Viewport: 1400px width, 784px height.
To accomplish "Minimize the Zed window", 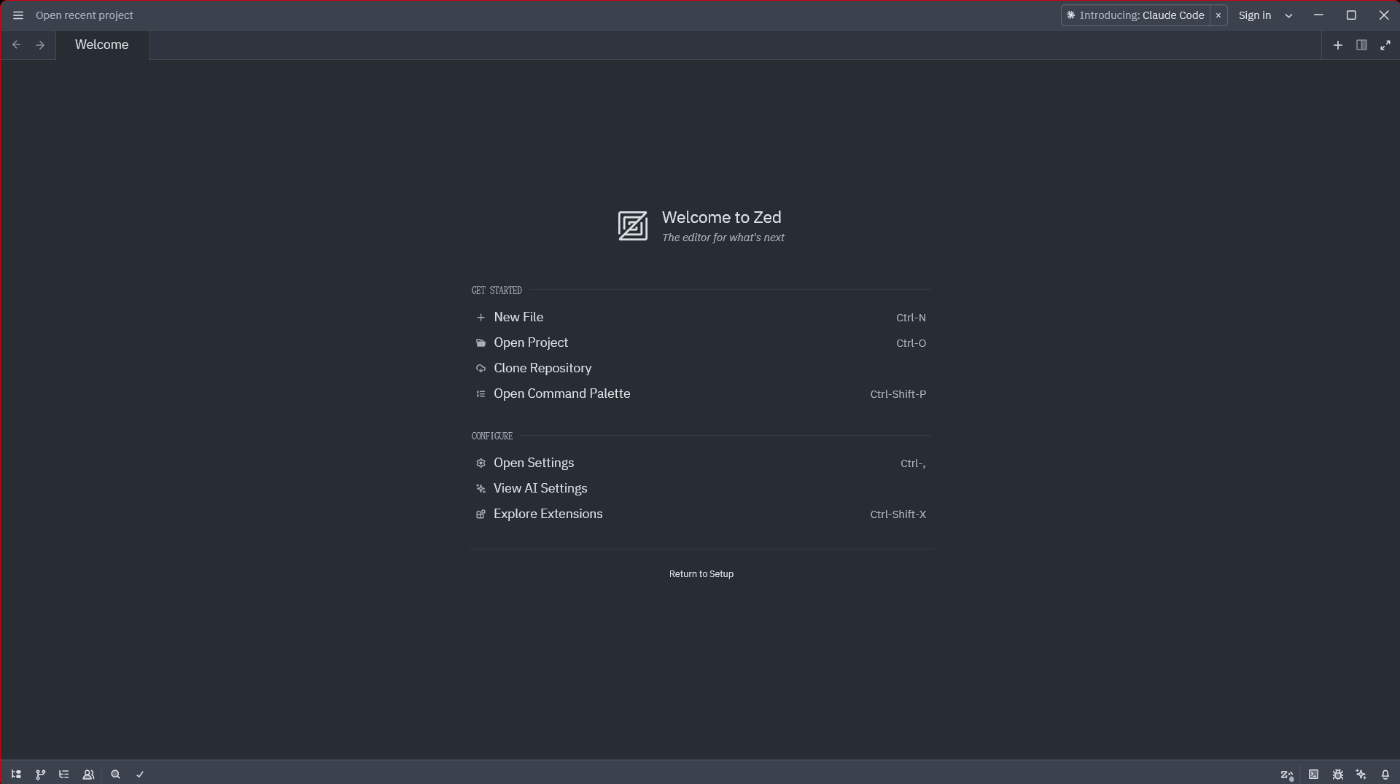I will pos(1319,15).
